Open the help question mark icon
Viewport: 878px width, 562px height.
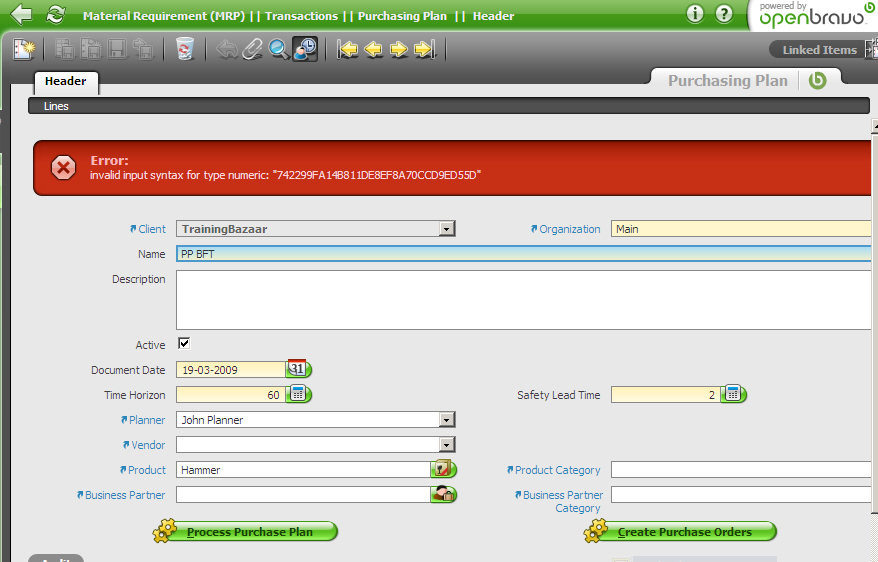pos(724,14)
